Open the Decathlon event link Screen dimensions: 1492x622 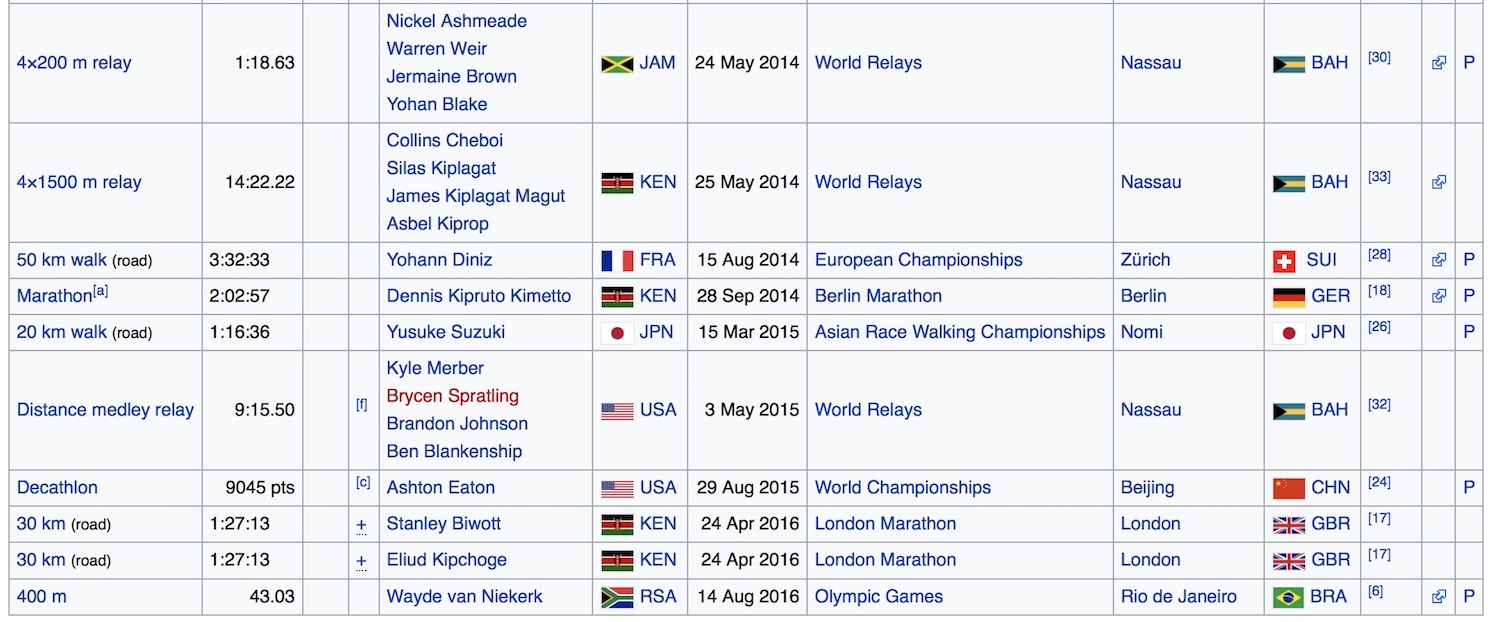point(57,488)
